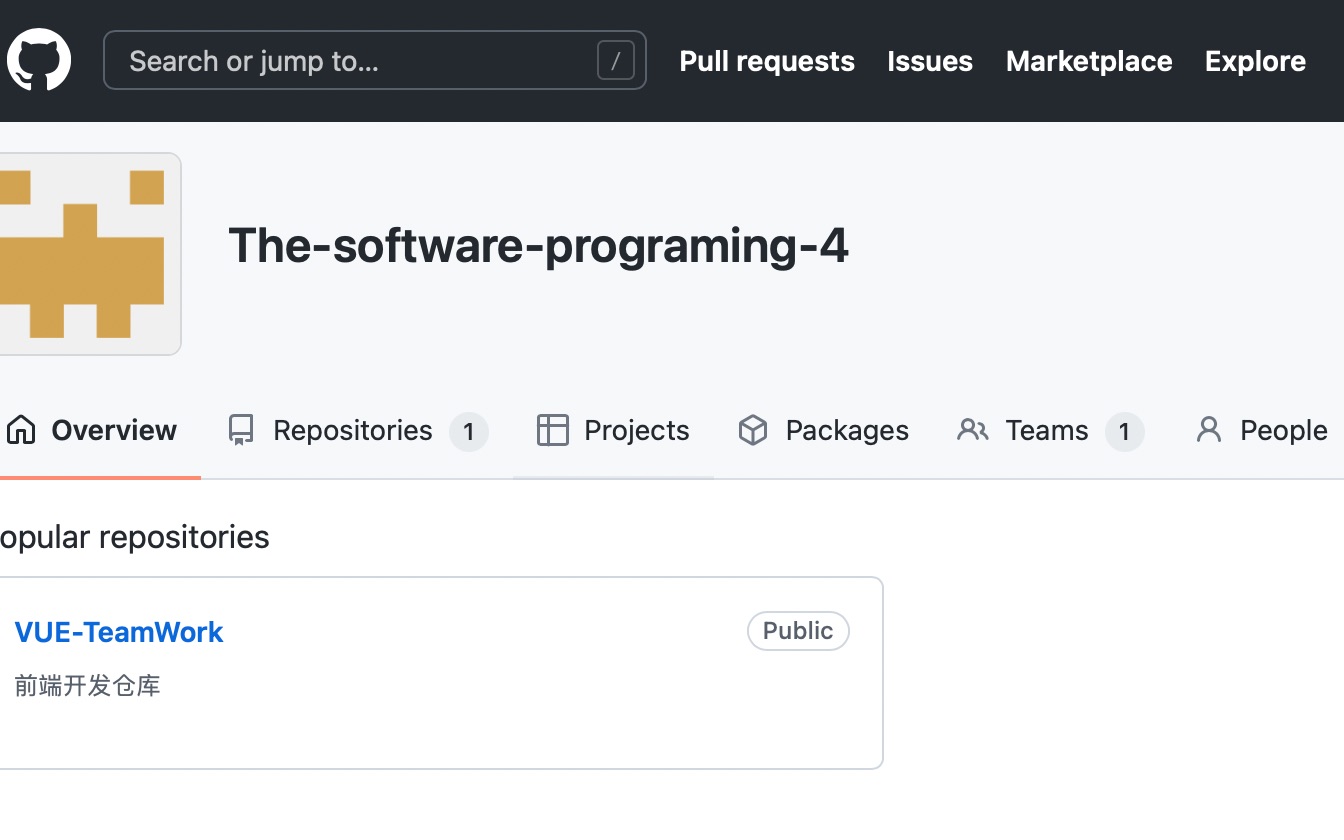1344x840 pixels.
Task: Click the GitHub octocat logo
Action: click(x=37, y=60)
